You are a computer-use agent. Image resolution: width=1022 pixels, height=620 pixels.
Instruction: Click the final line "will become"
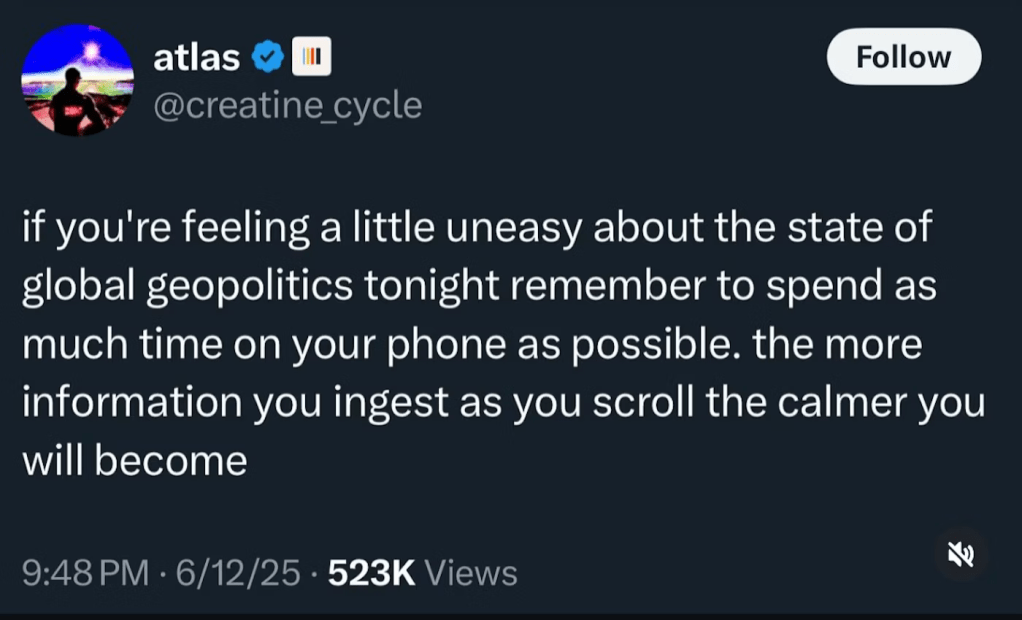135,461
